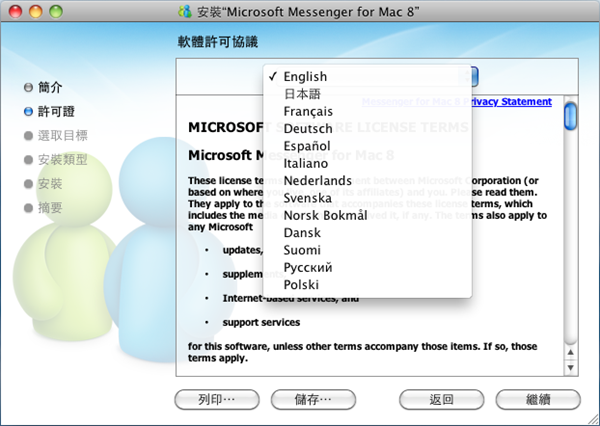
Task: Select Suomi from the language list
Action: click(367, 250)
